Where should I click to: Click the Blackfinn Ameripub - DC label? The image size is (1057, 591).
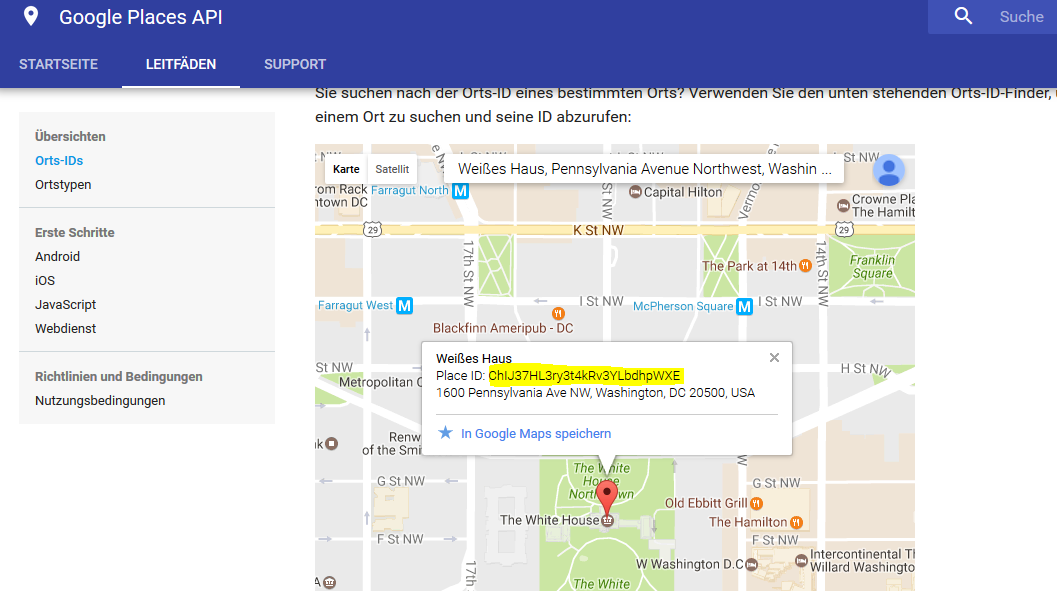click(x=503, y=328)
